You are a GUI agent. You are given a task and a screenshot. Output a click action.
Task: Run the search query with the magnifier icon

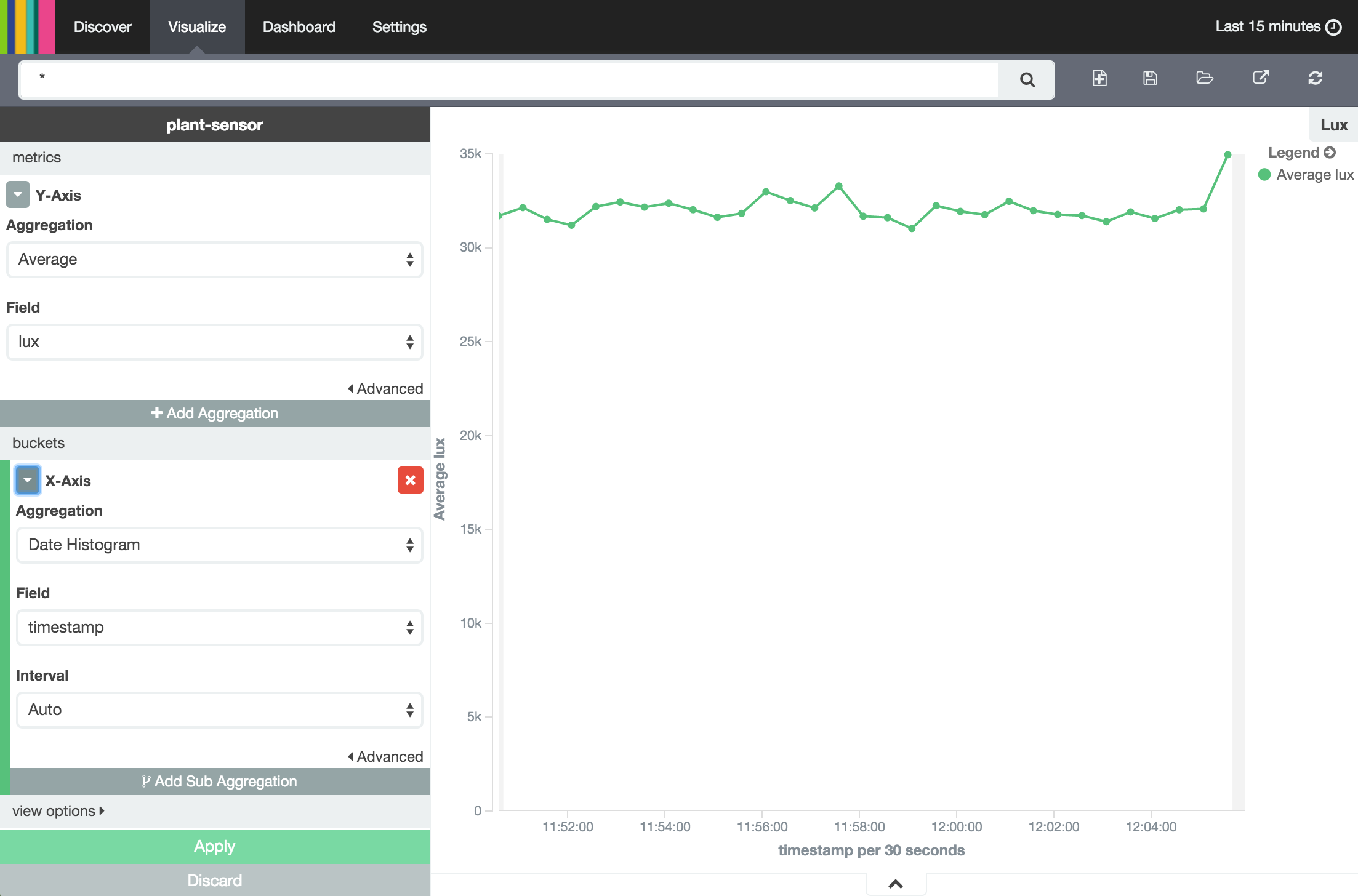(x=1027, y=79)
